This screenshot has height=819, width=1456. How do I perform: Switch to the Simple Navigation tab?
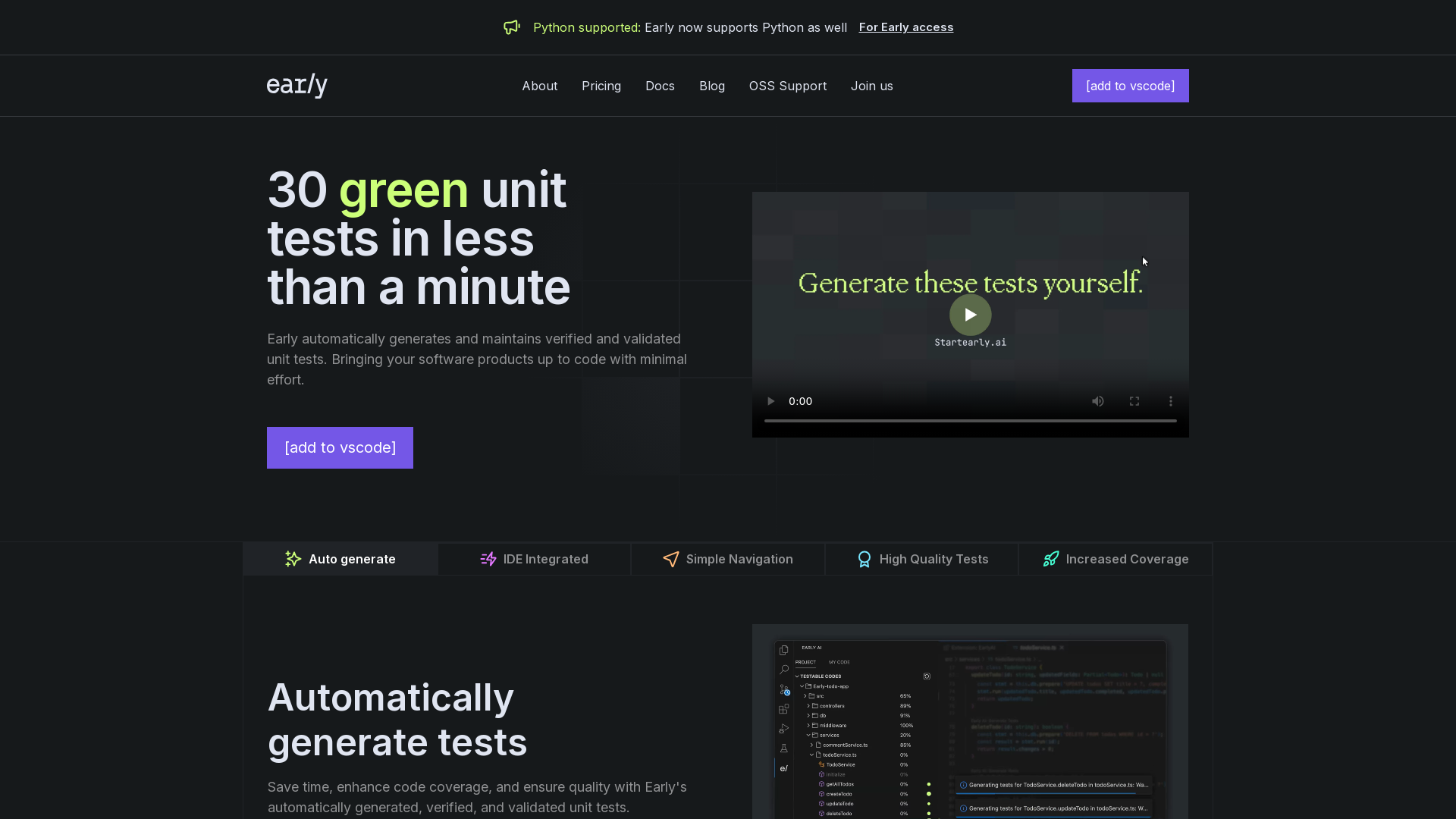pyautogui.click(x=728, y=559)
